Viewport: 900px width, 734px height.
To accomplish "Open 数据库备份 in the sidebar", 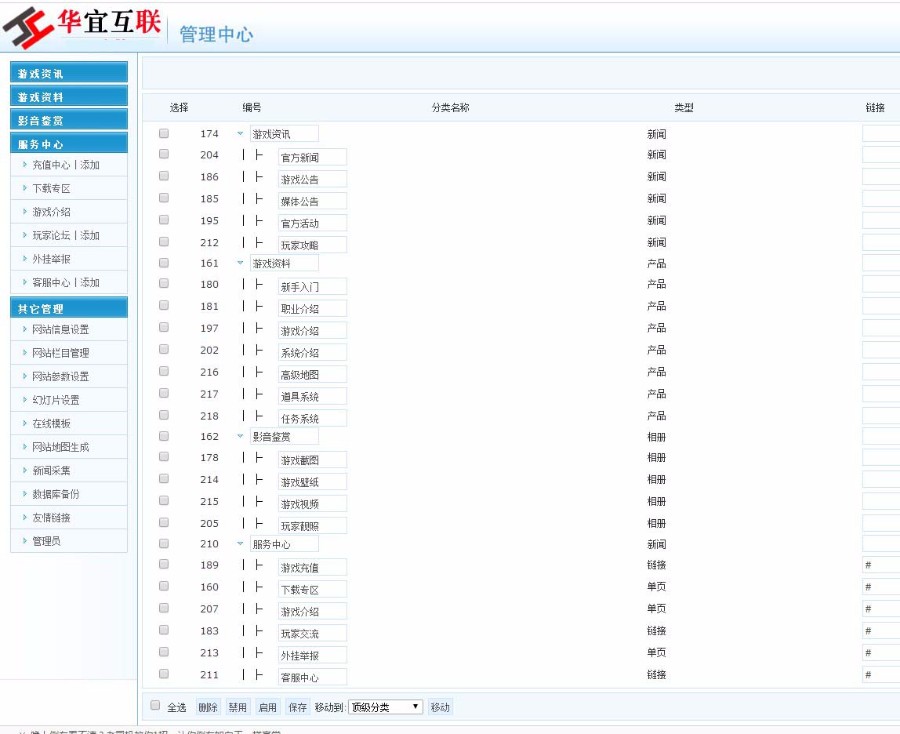I will [x=56, y=494].
